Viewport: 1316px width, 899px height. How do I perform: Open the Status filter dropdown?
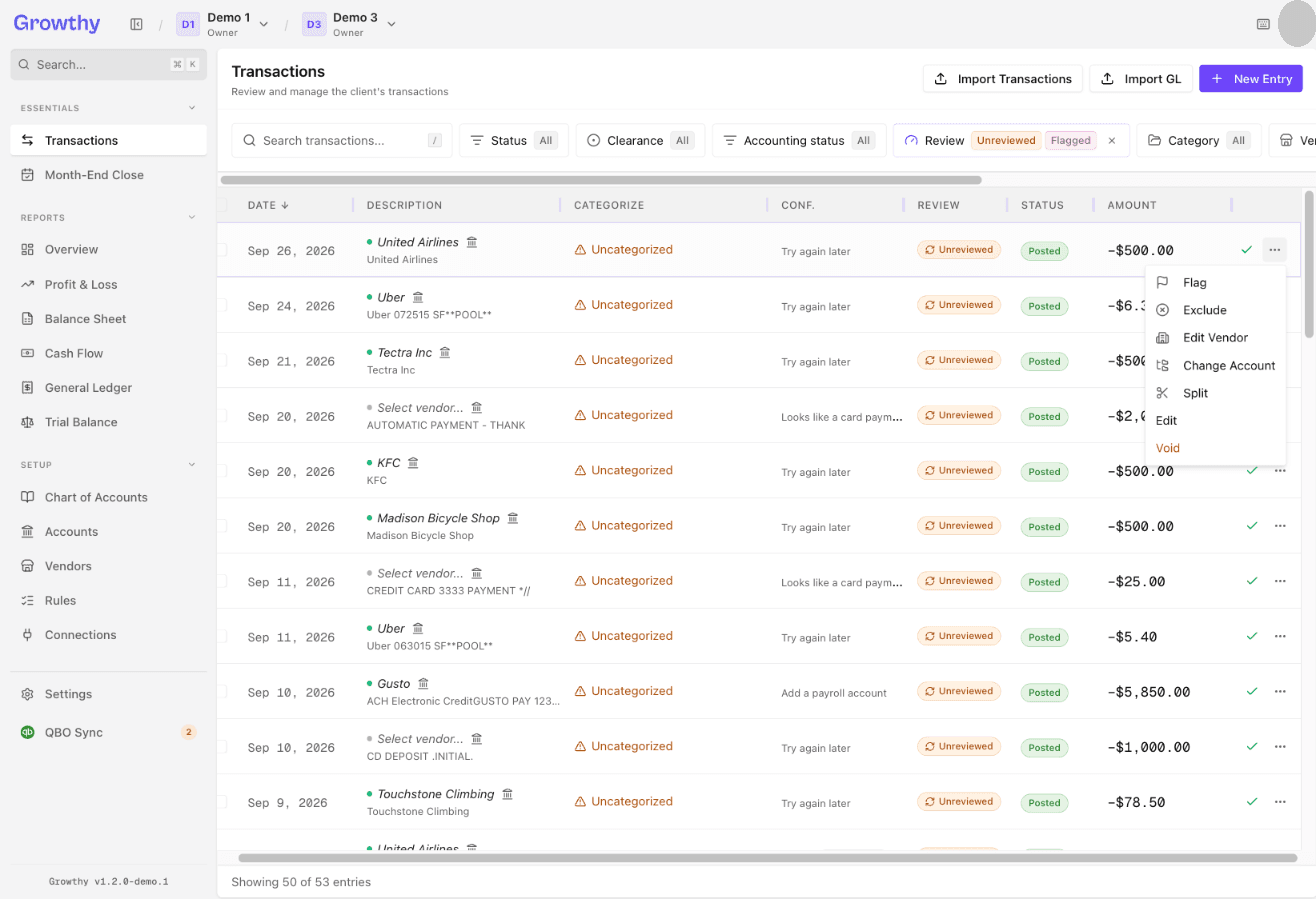[x=514, y=141]
